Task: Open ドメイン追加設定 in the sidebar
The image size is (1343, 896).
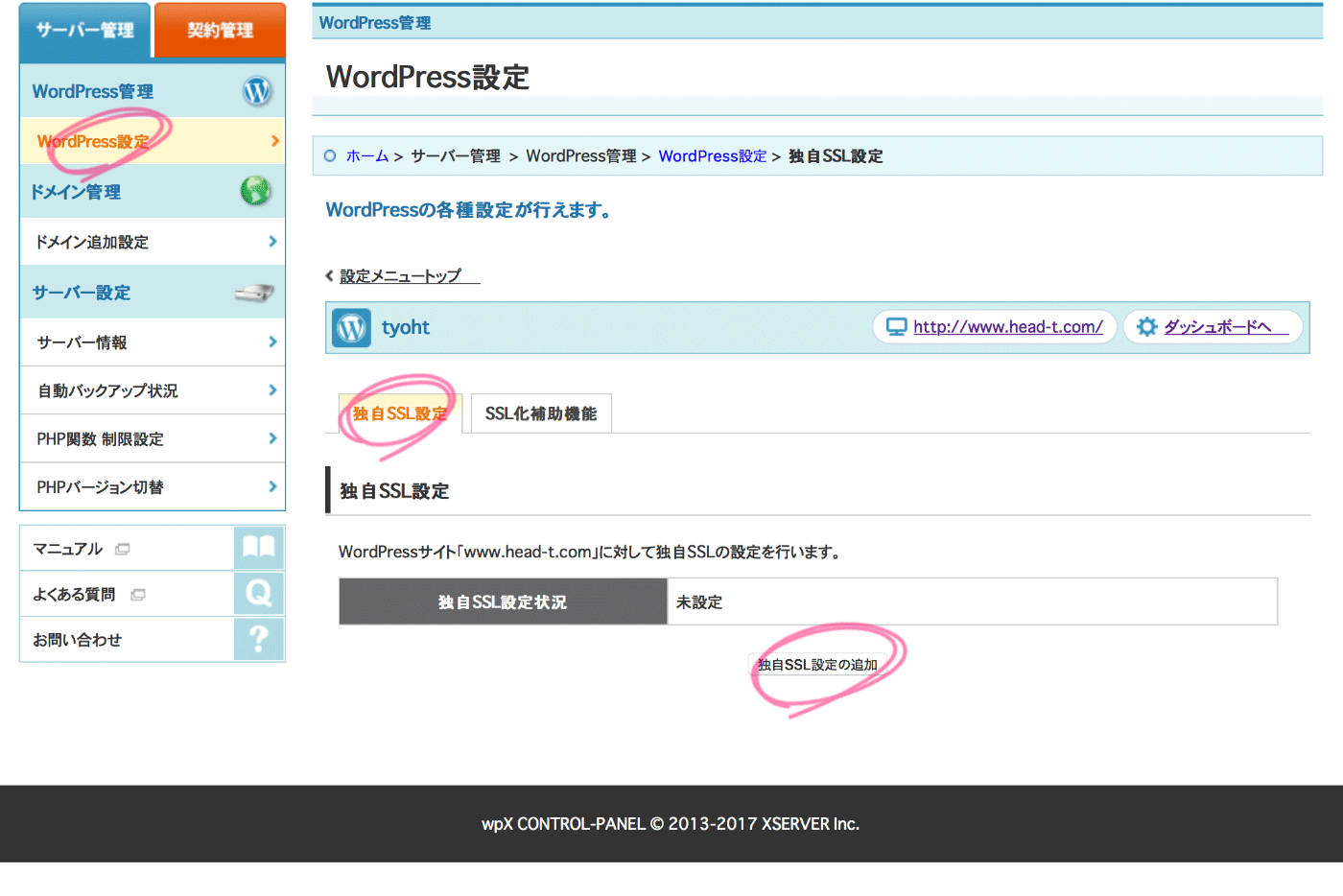Action: pyautogui.click(x=153, y=242)
